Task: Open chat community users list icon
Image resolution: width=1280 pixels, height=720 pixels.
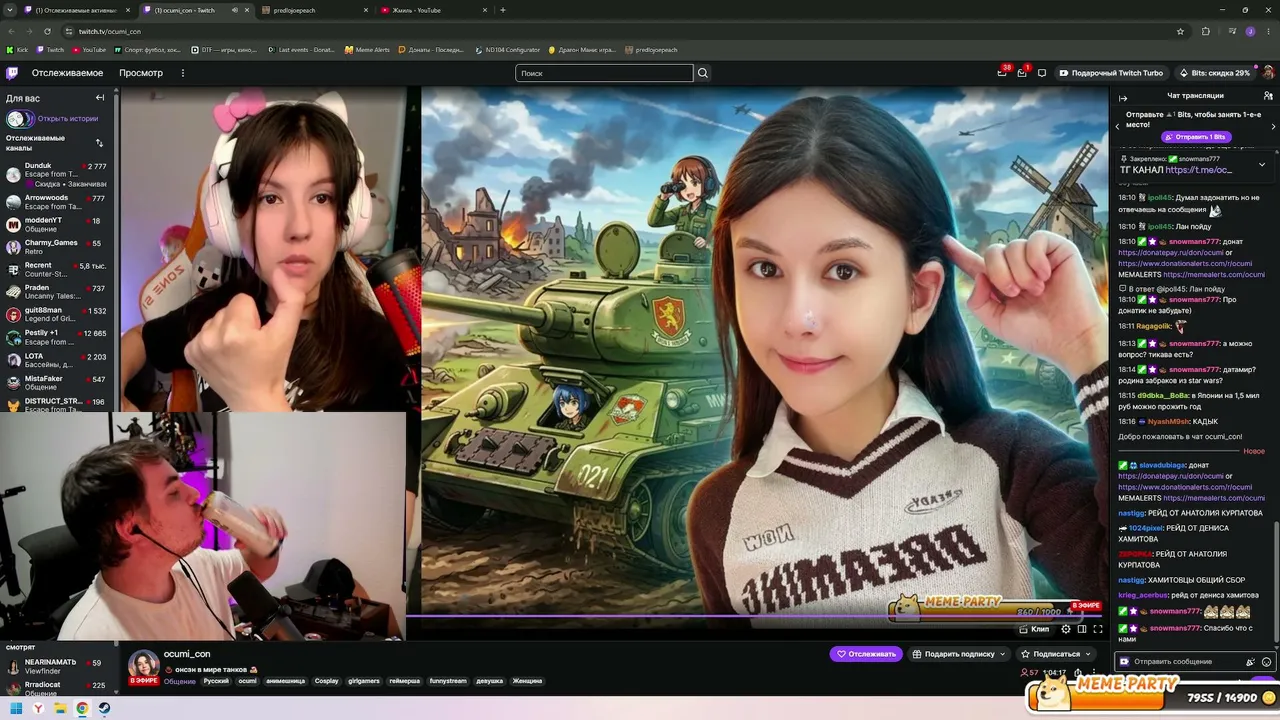Action: point(1269,96)
